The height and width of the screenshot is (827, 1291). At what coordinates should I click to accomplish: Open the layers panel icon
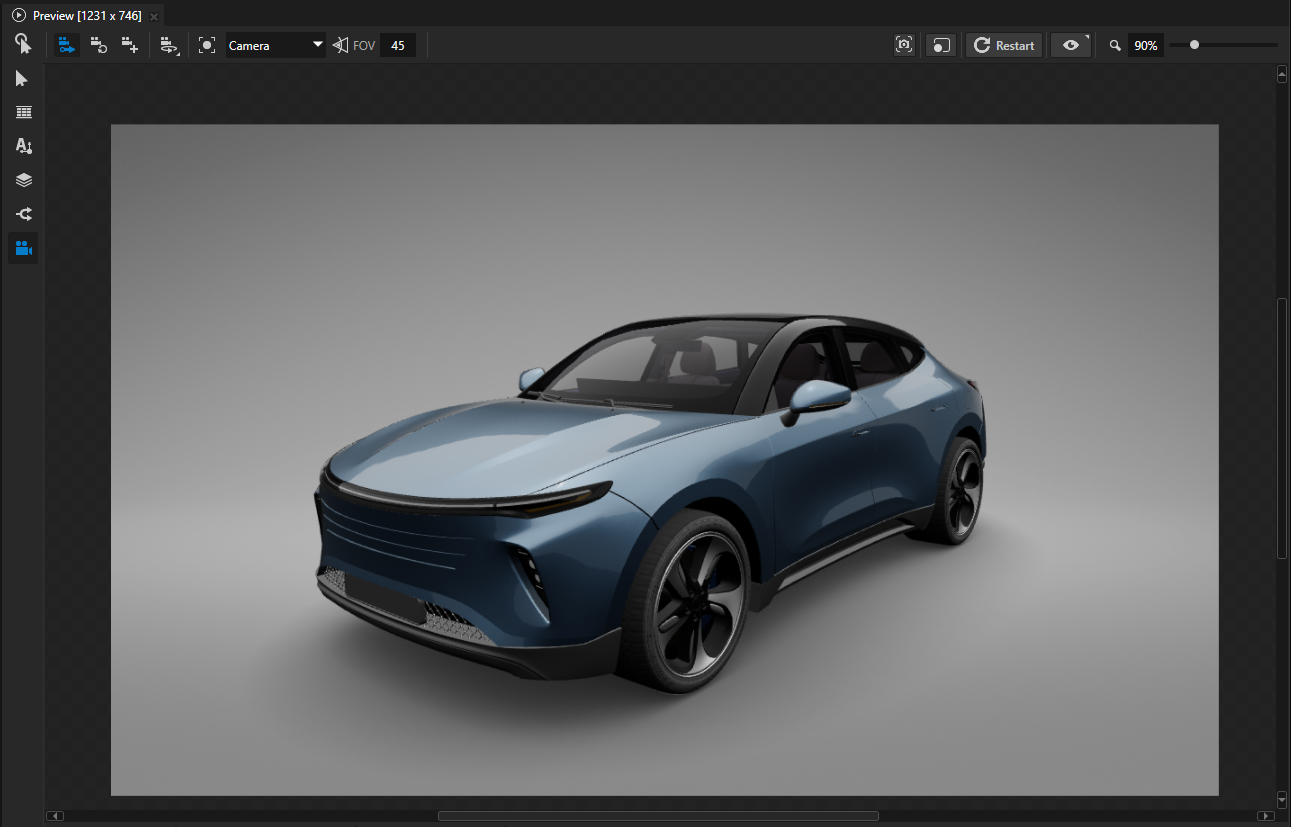click(23, 180)
